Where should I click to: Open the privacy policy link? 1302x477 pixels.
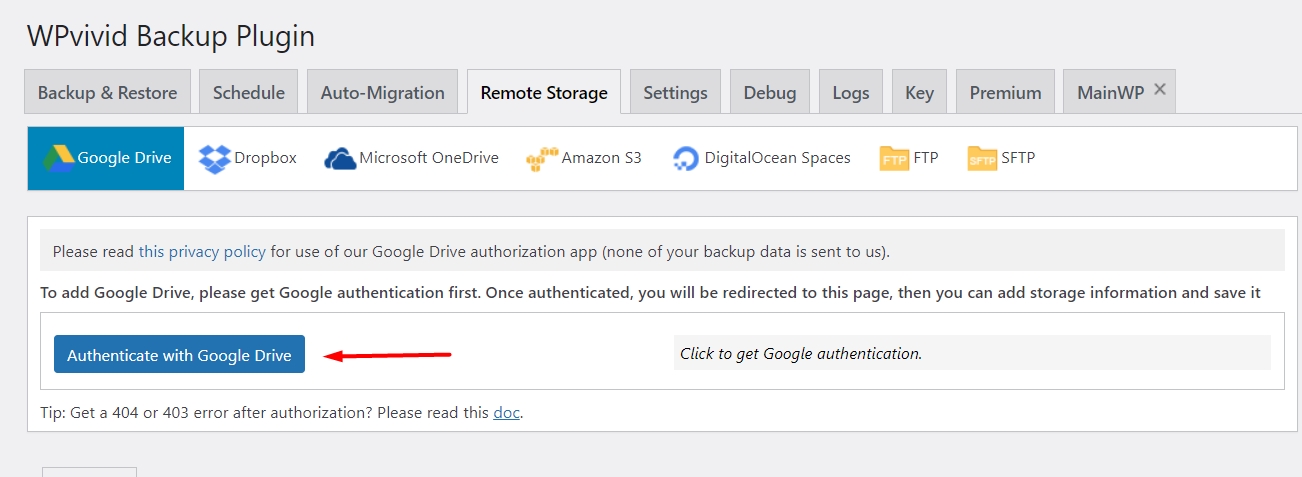(x=202, y=251)
